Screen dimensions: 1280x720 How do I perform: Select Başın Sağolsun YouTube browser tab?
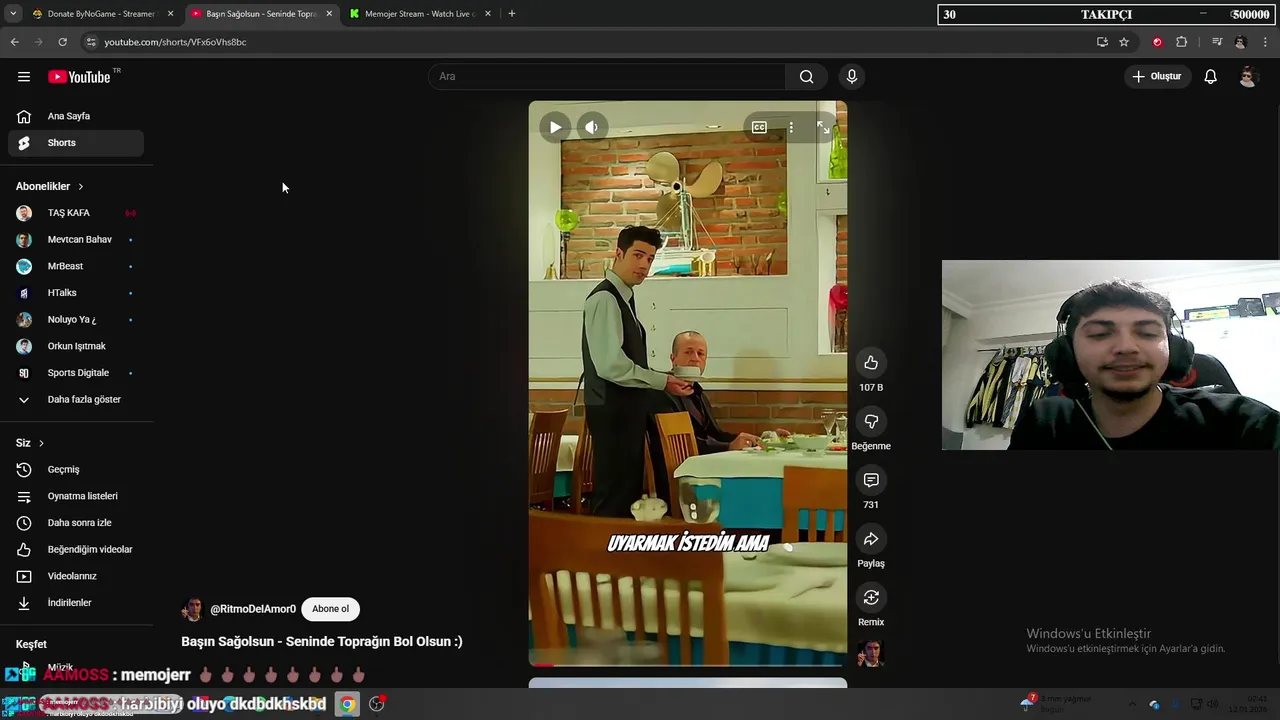[261, 14]
